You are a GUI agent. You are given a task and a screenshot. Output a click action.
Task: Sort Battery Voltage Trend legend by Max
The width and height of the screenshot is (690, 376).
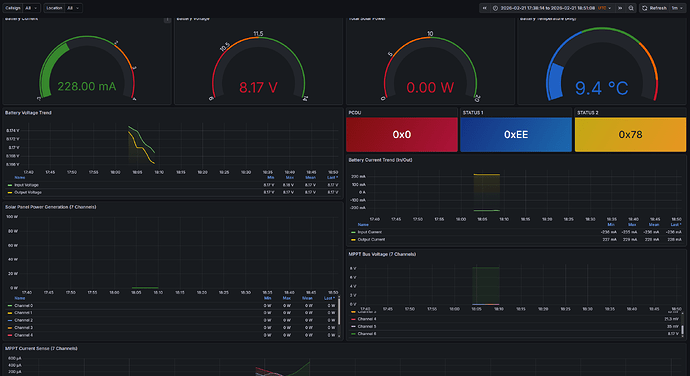pos(290,177)
